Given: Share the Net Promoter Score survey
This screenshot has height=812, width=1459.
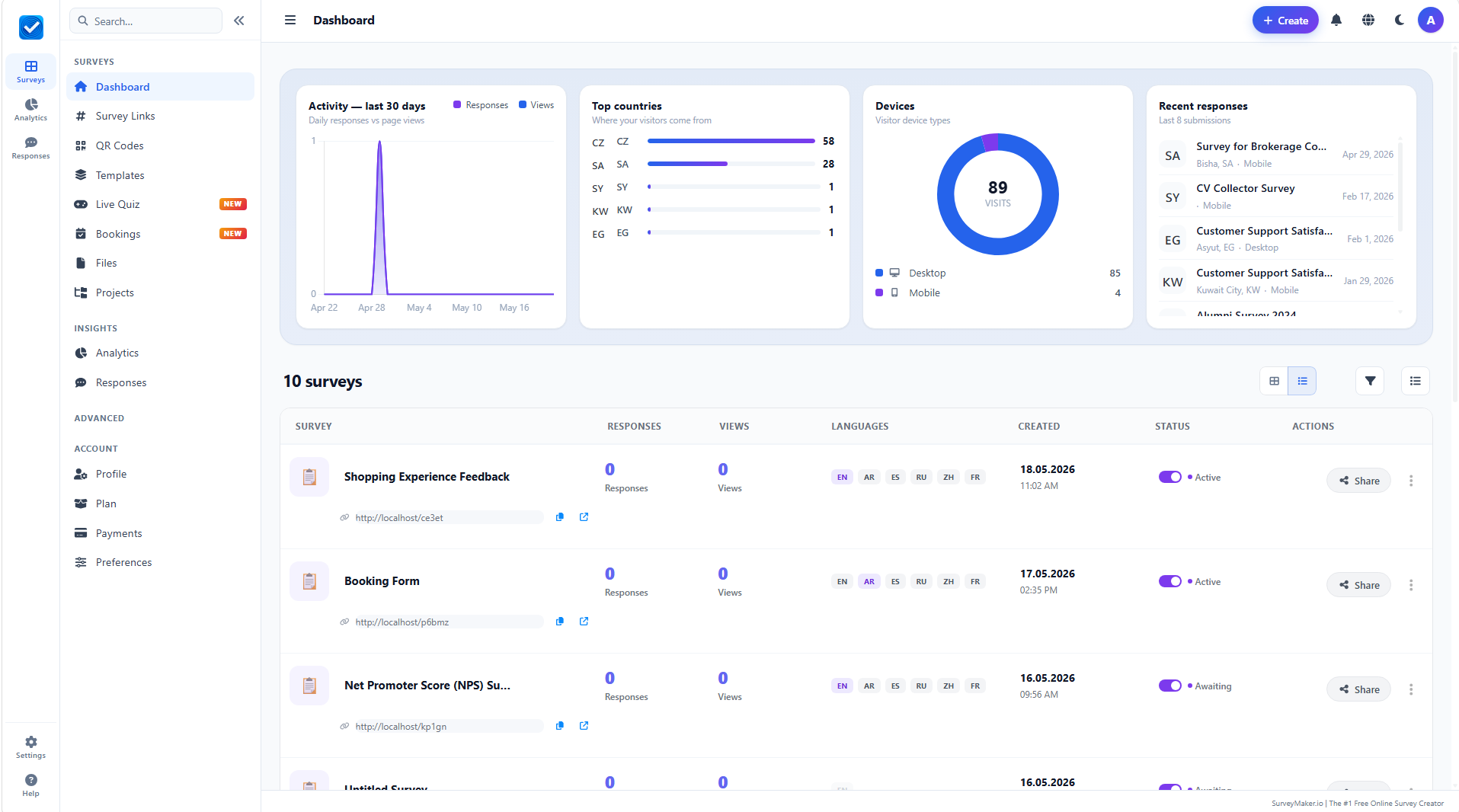Looking at the screenshot, I should 1358,689.
